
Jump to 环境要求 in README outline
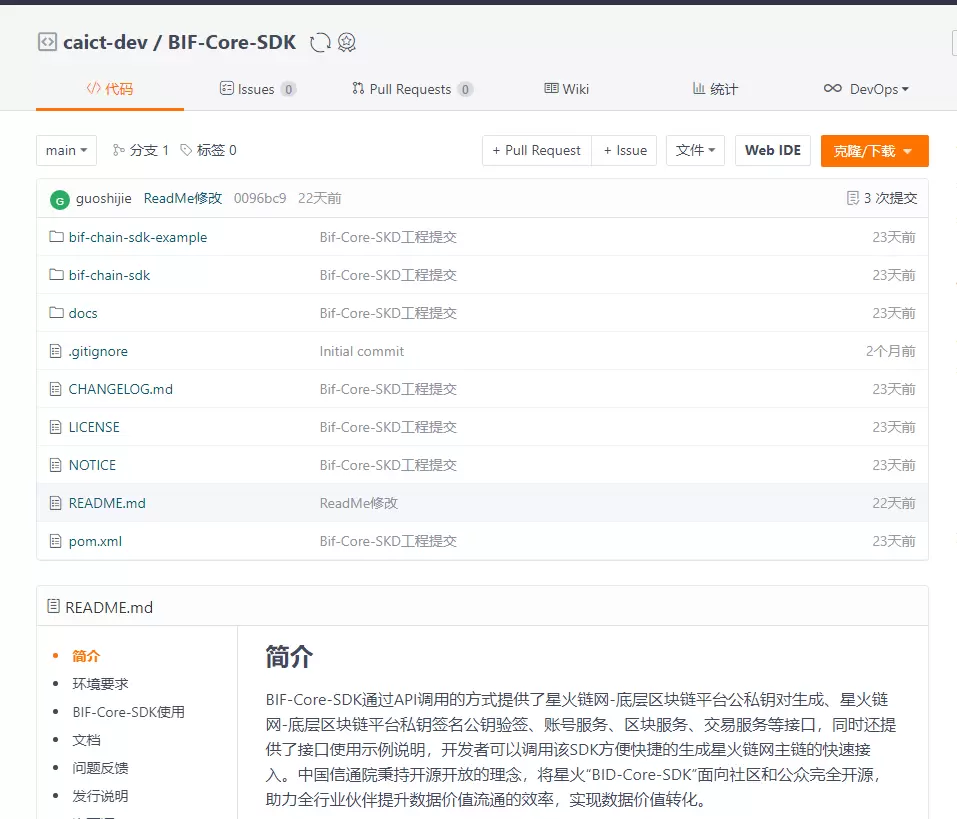[x=100, y=684]
